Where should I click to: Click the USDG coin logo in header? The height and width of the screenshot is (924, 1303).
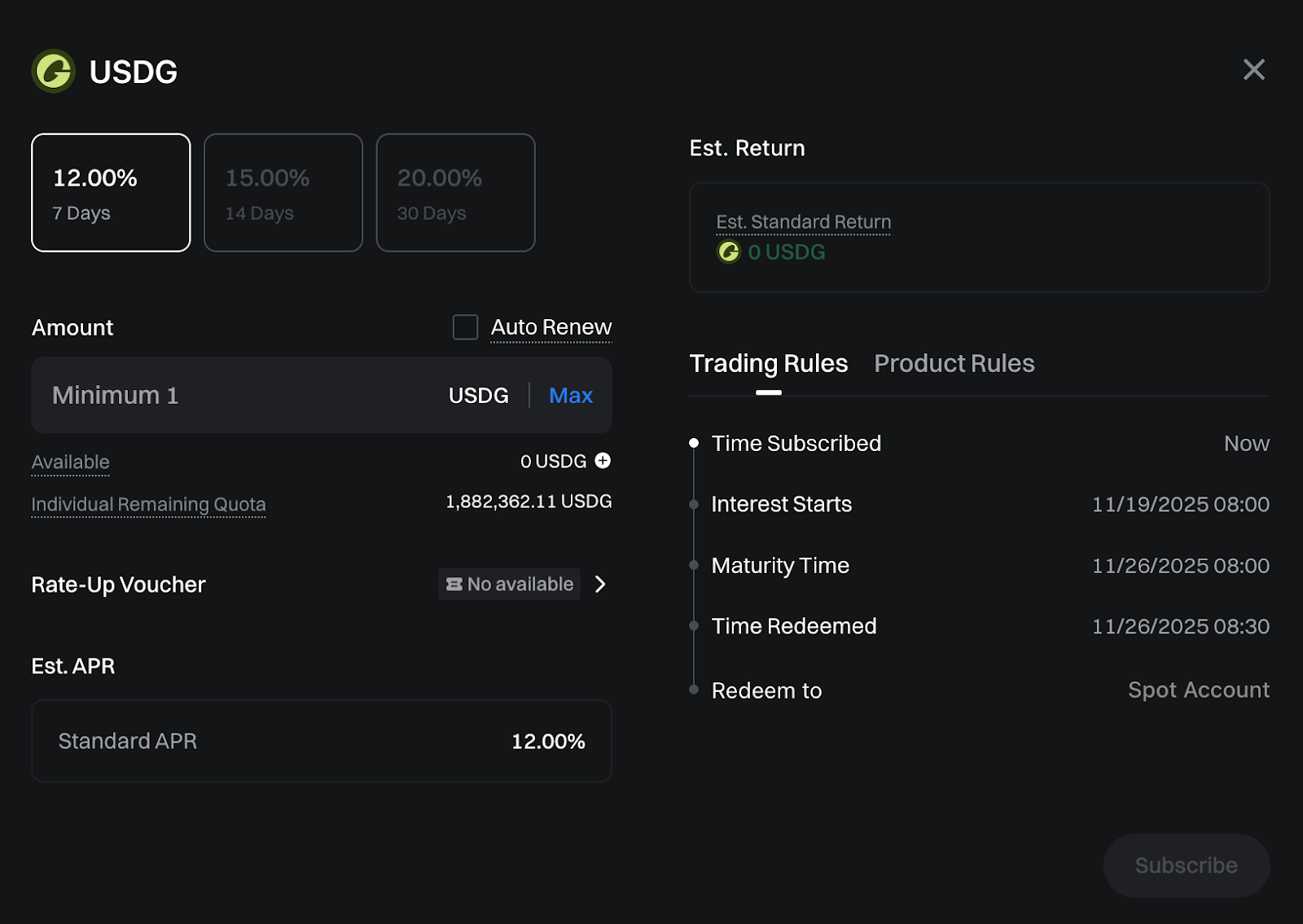[x=54, y=72]
